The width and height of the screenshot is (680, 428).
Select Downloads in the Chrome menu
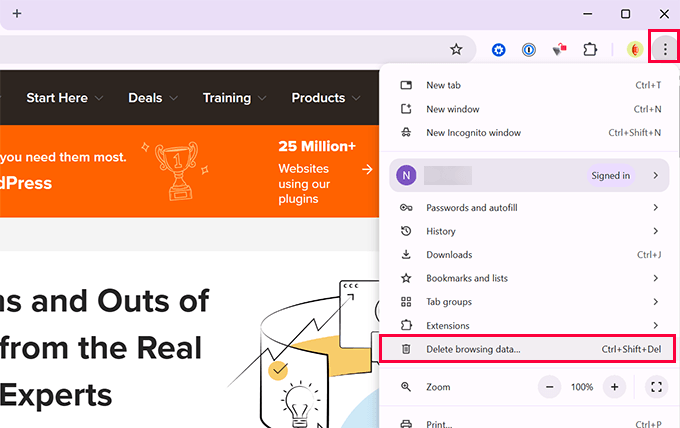pyautogui.click(x=449, y=255)
